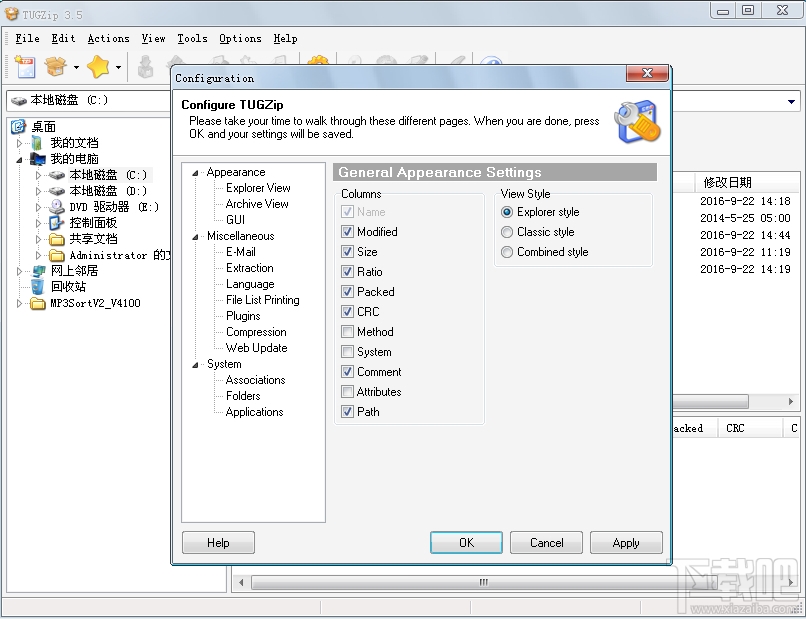The height and width of the screenshot is (619, 806).
Task: Uncheck the CRC column checkbox
Action: coord(347,312)
